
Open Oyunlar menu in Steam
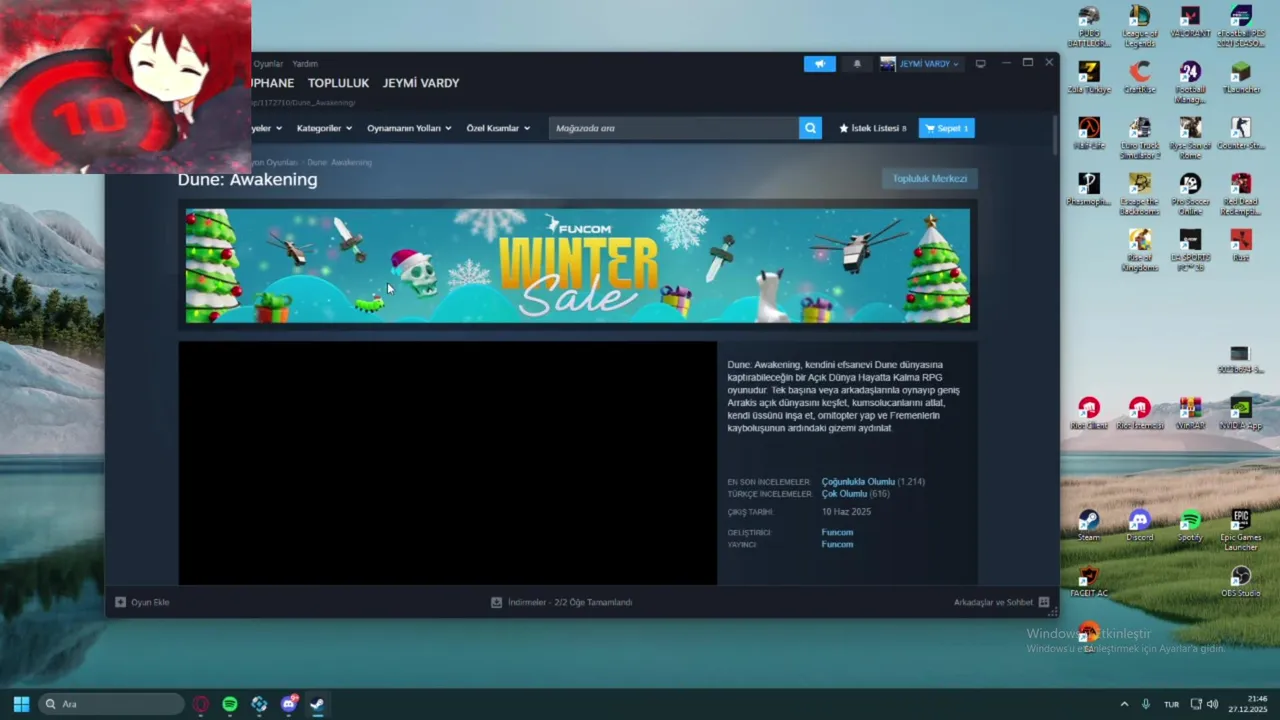click(x=268, y=64)
